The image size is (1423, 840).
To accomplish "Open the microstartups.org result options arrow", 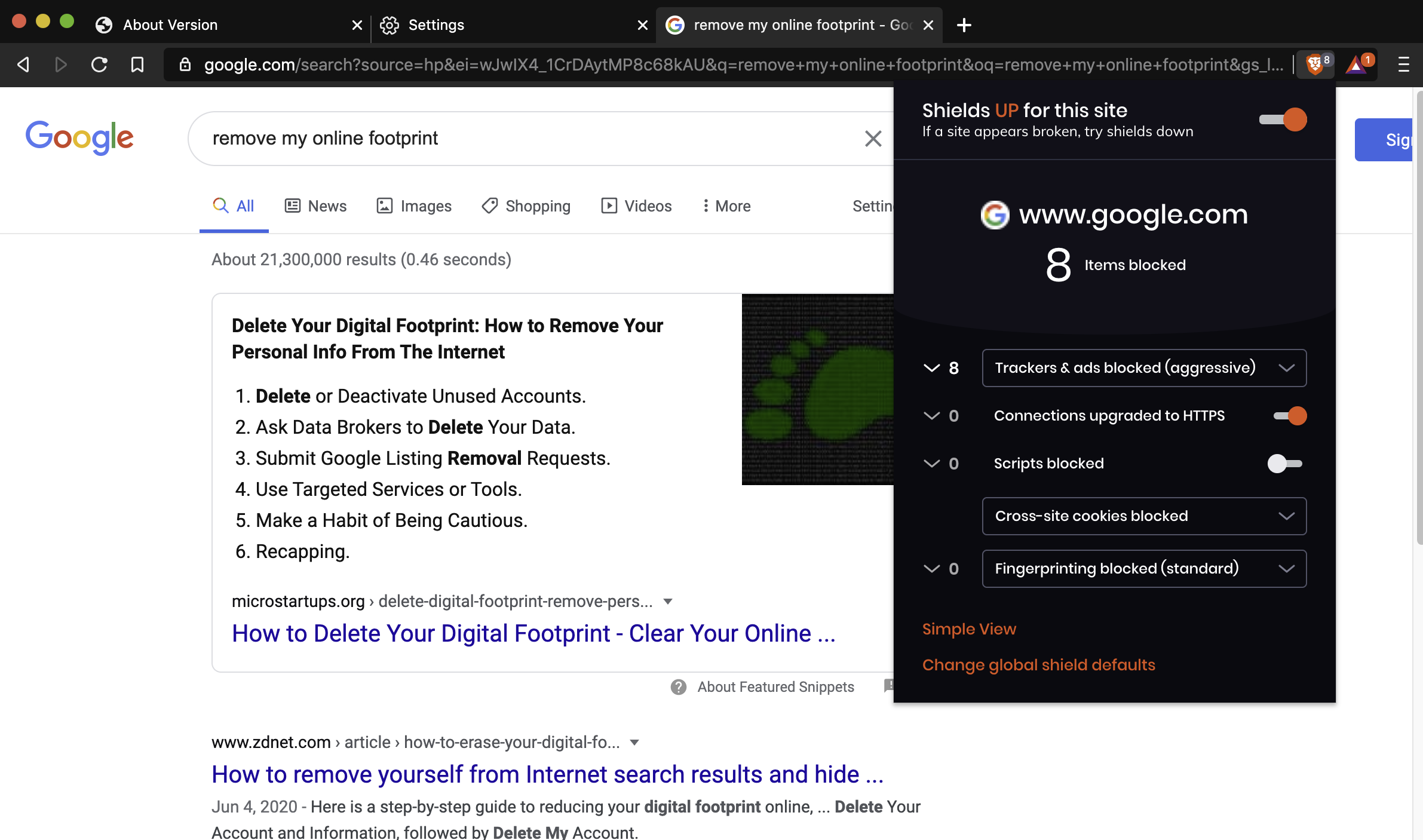I will [668, 602].
